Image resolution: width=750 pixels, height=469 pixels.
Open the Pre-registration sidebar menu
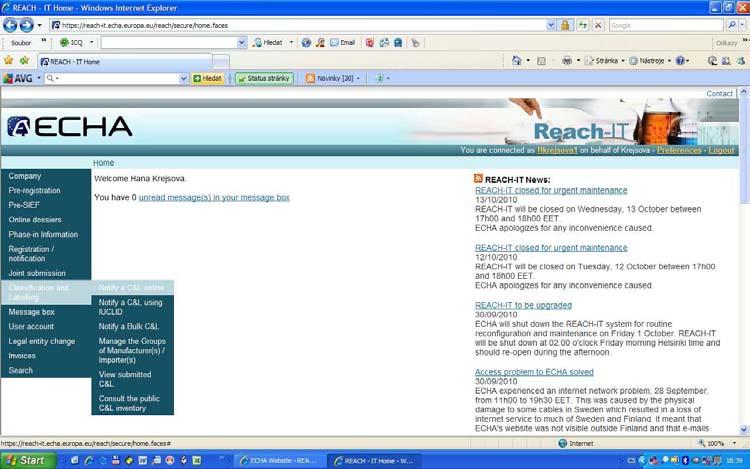(46, 190)
